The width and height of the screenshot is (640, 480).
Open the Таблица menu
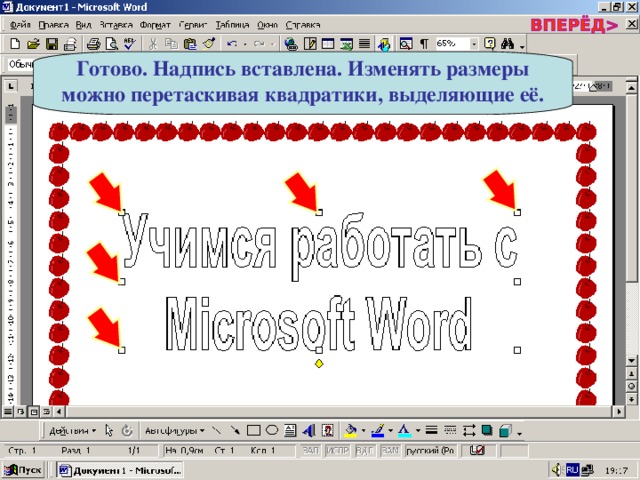(232, 25)
